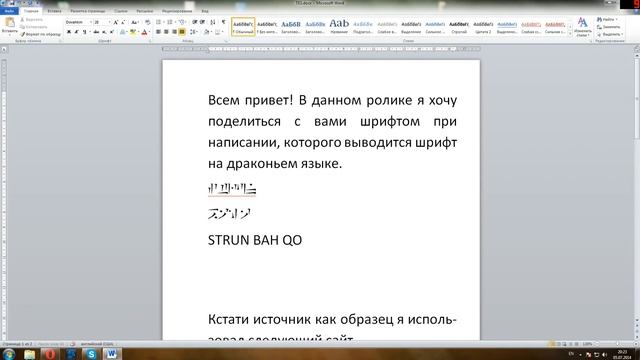Viewport: 640px width, 360px height.
Task: Toggle superscript formatting
Action: [111, 32]
